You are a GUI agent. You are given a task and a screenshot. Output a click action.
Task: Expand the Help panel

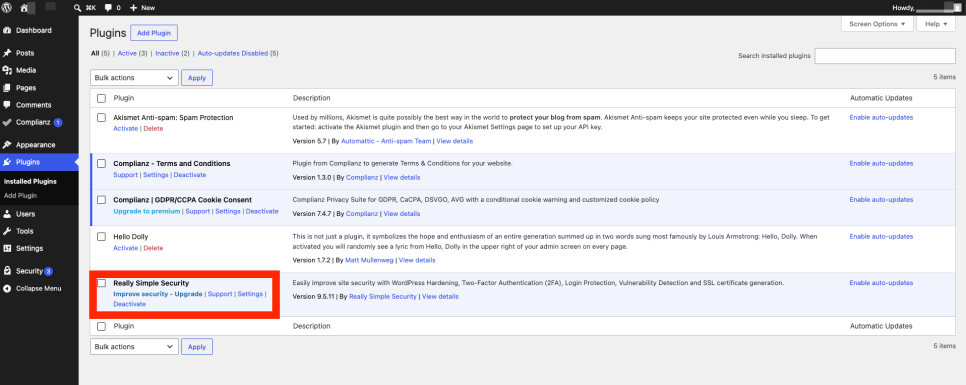click(x=936, y=24)
